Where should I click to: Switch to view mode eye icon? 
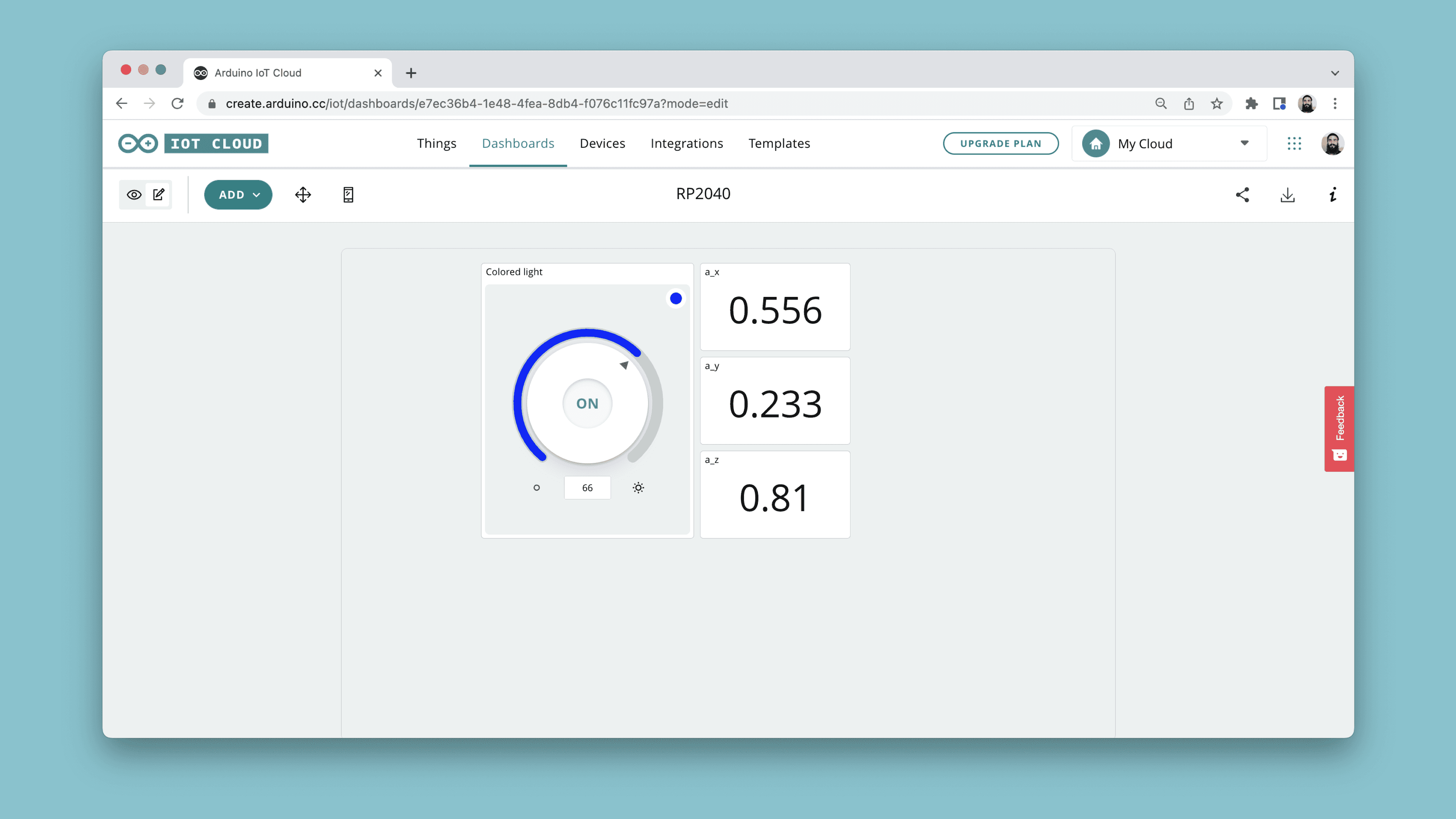(x=134, y=195)
